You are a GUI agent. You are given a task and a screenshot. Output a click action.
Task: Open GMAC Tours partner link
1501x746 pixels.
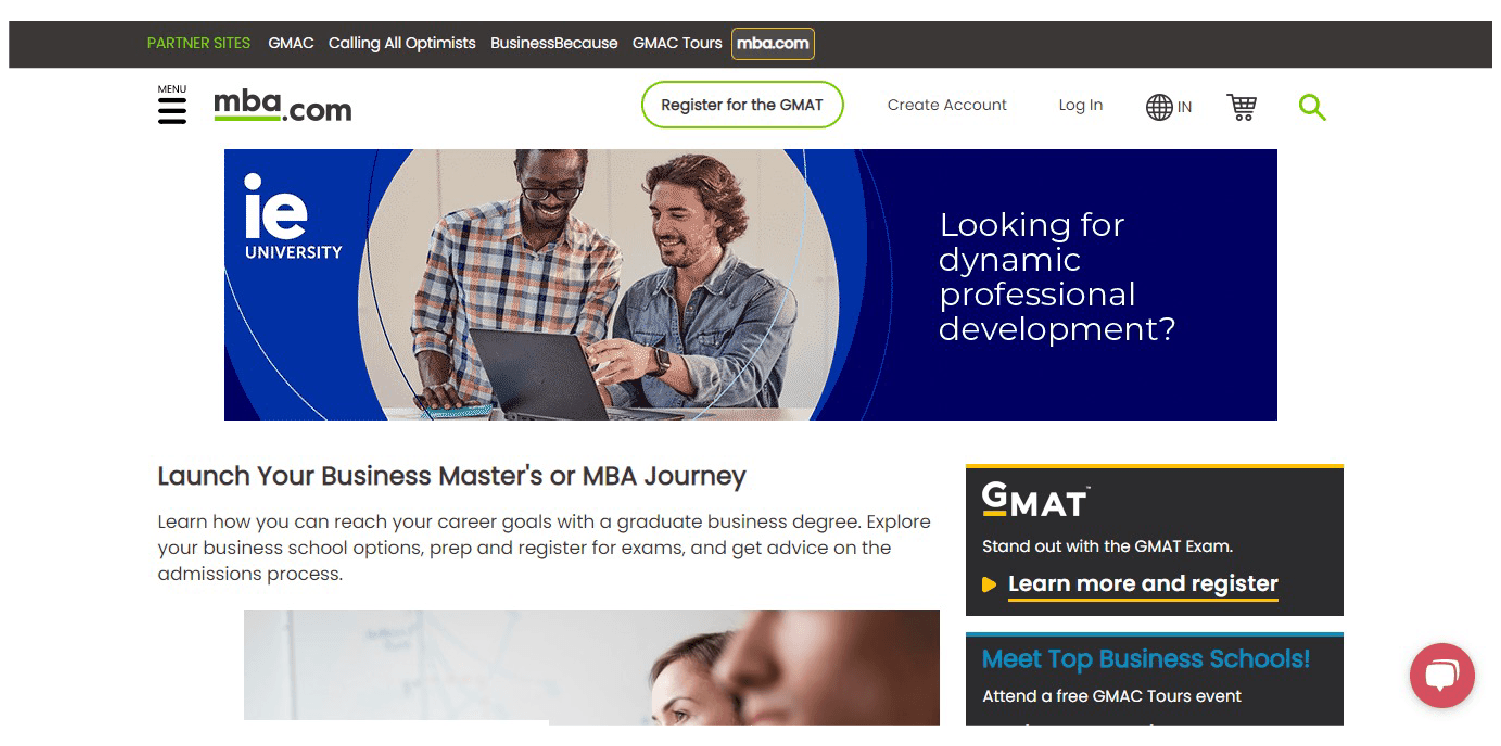[677, 43]
